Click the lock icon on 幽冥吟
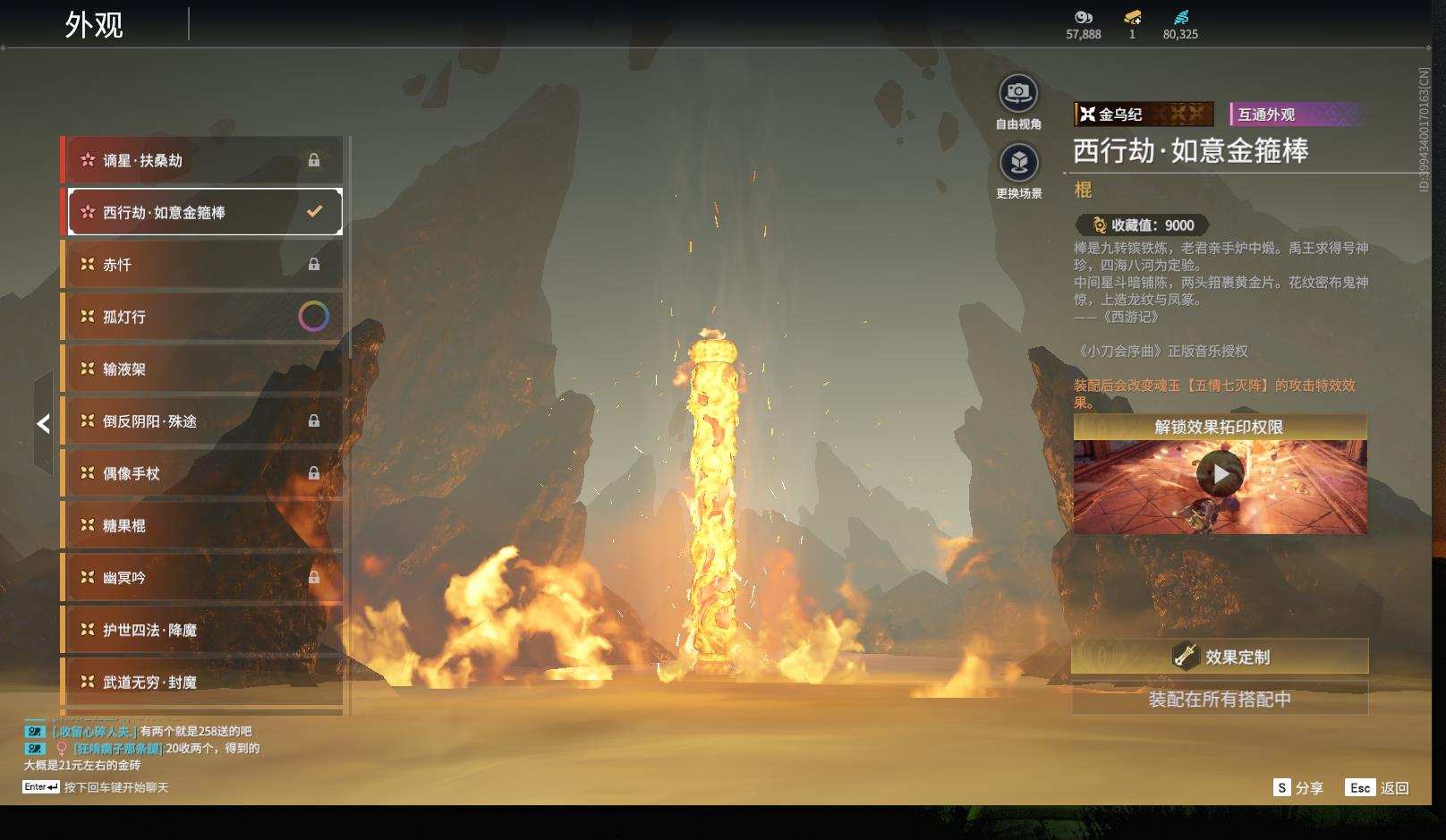Viewport: 1446px width, 840px height. point(314,577)
